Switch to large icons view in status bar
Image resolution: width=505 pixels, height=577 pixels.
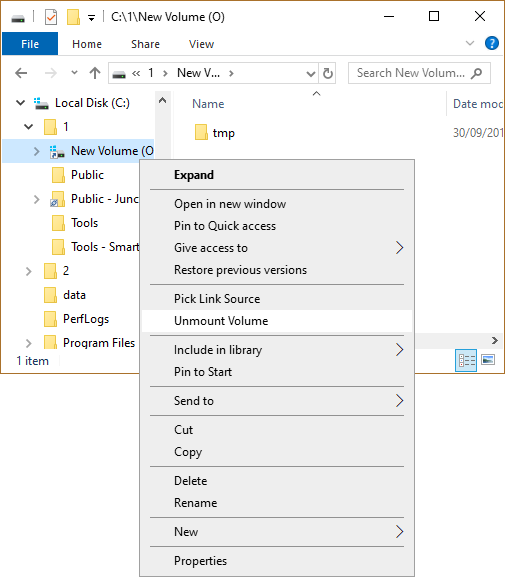coord(488,360)
